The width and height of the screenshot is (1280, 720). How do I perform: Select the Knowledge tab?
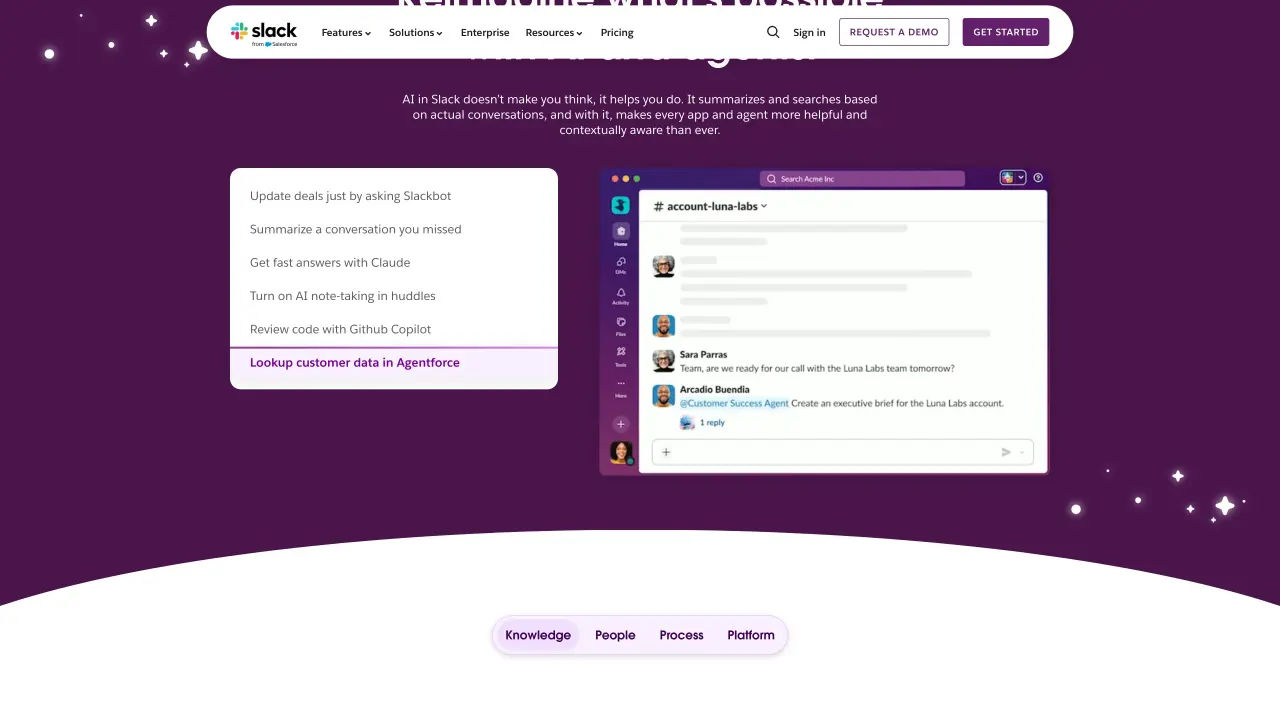(538, 635)
